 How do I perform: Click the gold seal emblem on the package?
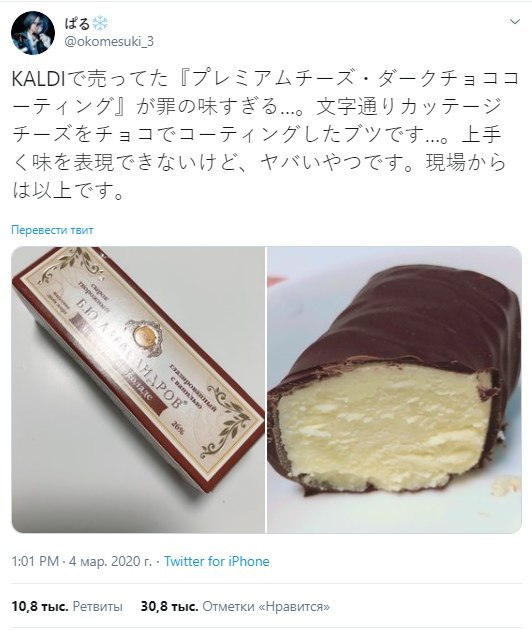pyautogui.click(x=142, y=336)
